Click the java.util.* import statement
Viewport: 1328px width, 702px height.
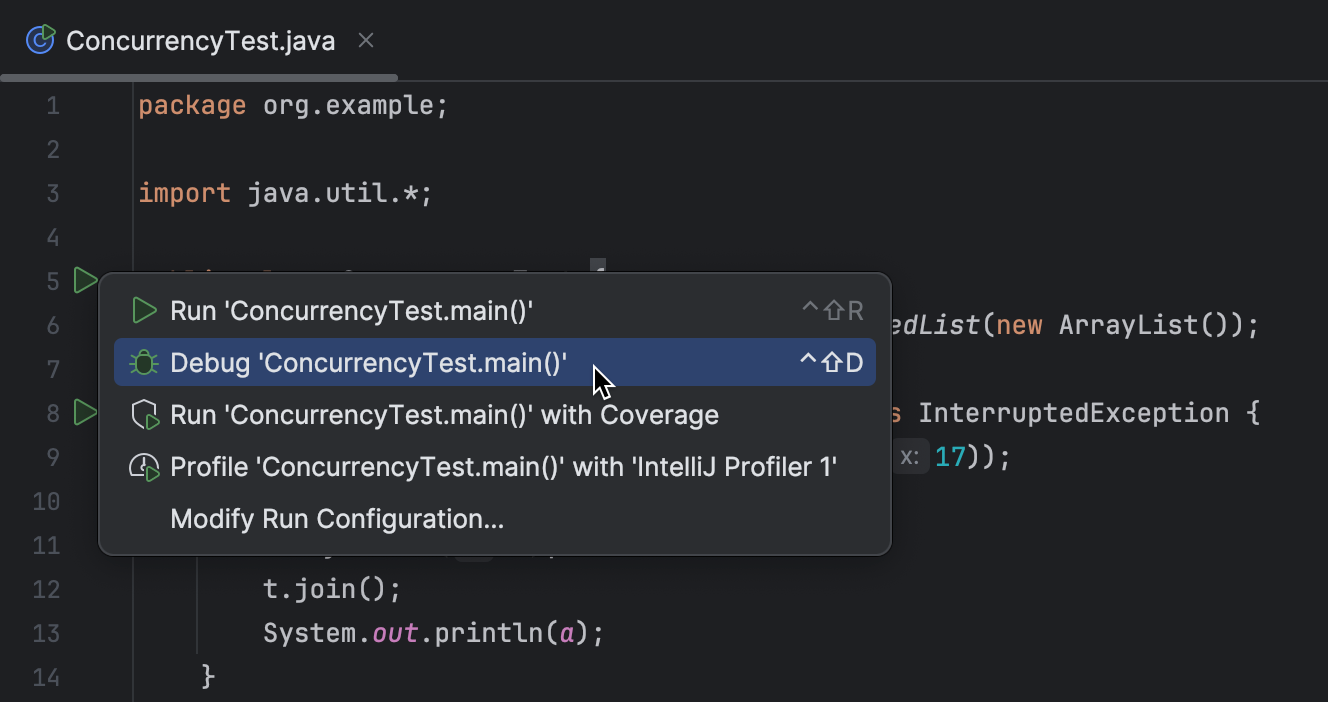click(x=285, y=193)
